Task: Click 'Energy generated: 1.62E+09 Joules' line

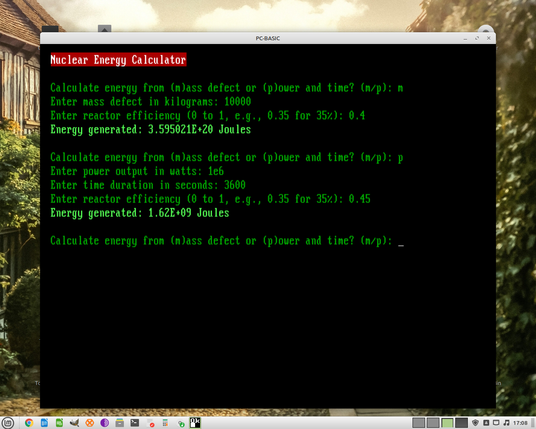Action: tap(140, 213)
